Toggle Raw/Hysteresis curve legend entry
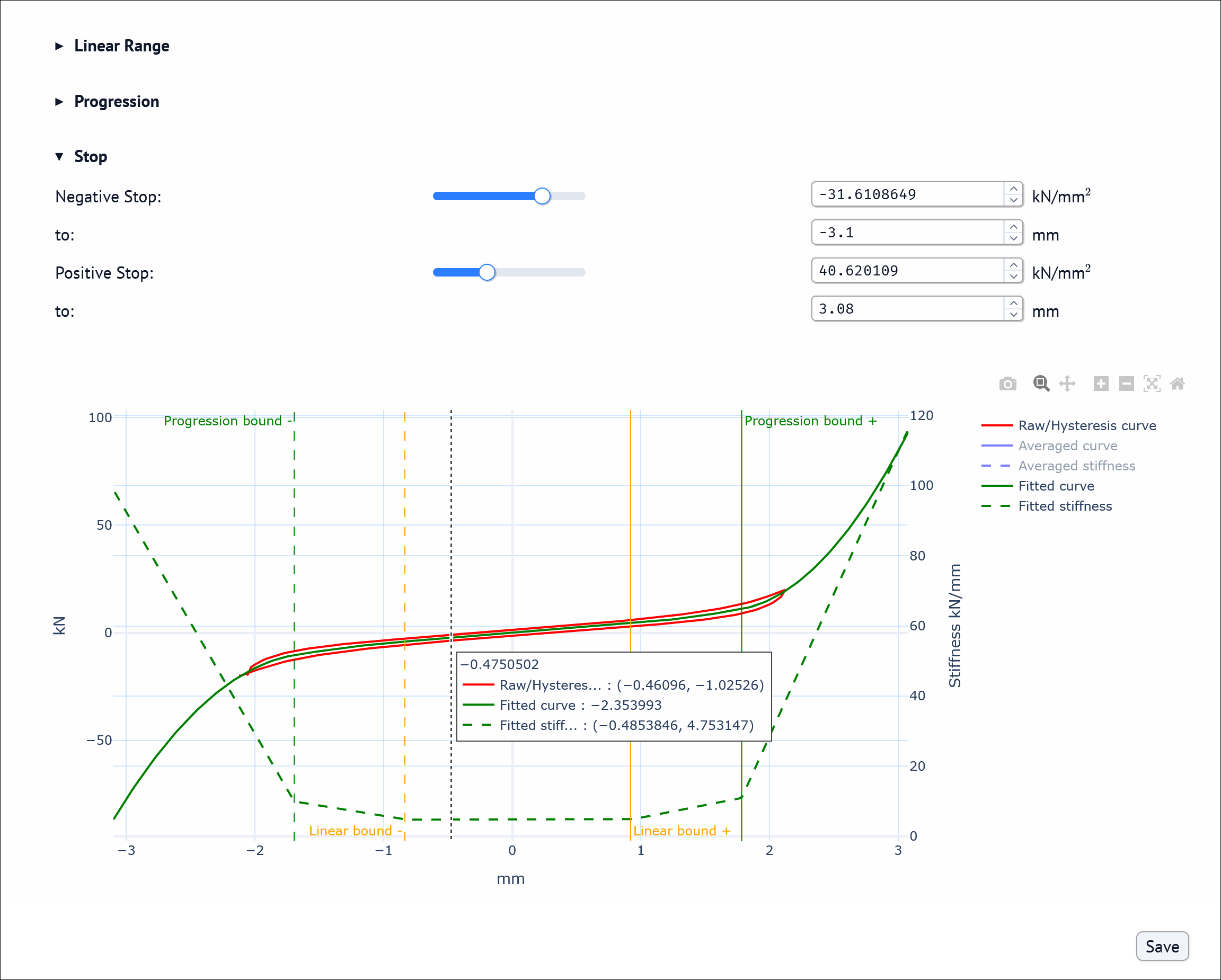This screenshot has width=1221, height=980. [1069, 425]
